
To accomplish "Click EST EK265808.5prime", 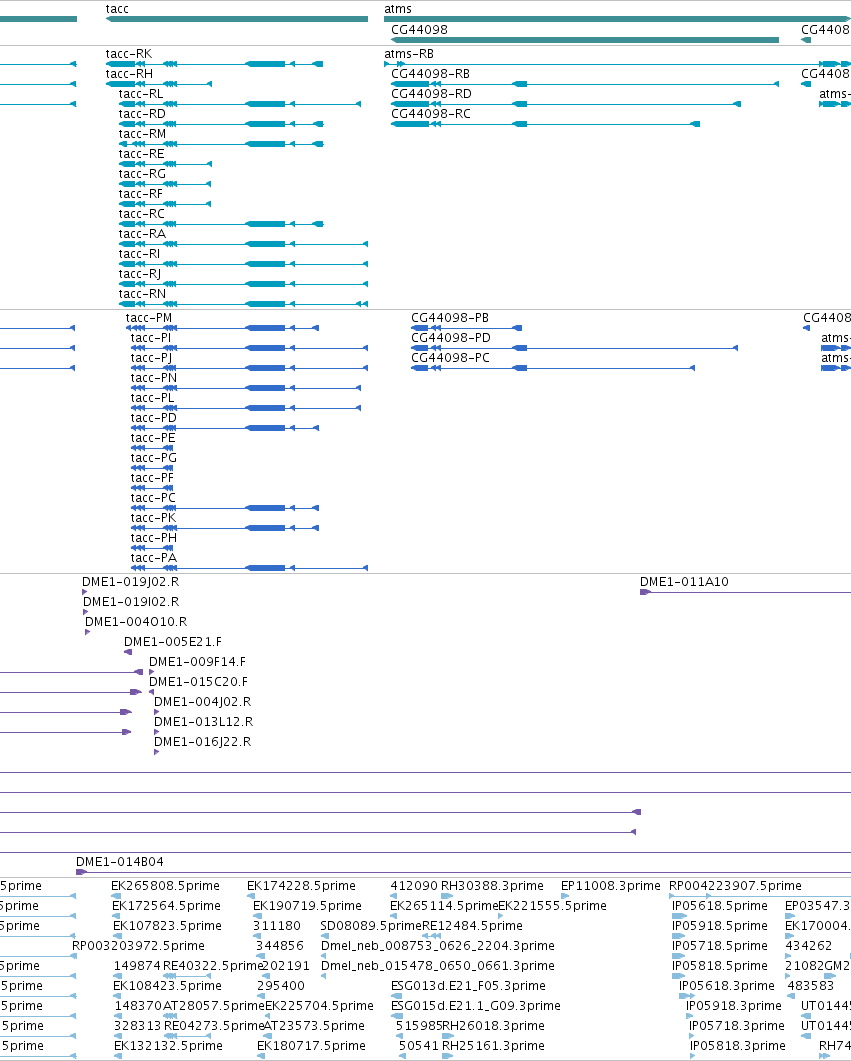I will click(165, 886).
